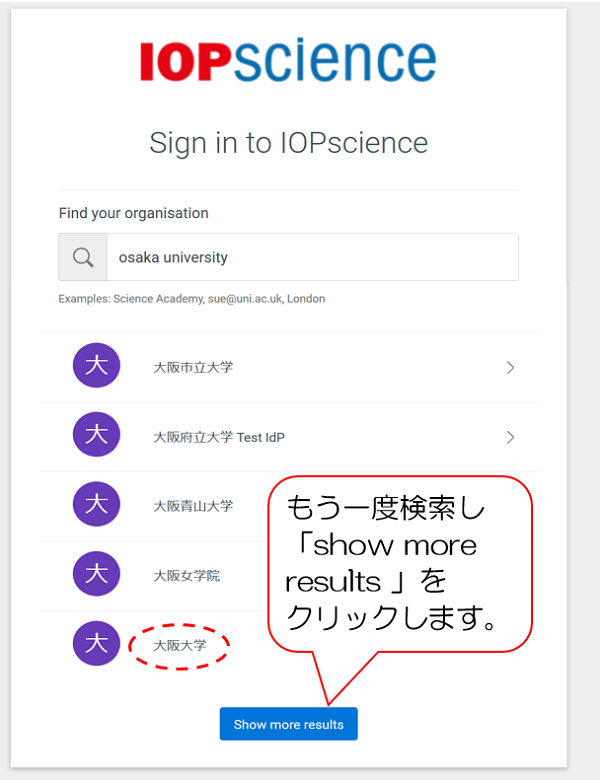The image size is (600, 780).
Task: Click the IOPscience logo
Action: (288, 60)
